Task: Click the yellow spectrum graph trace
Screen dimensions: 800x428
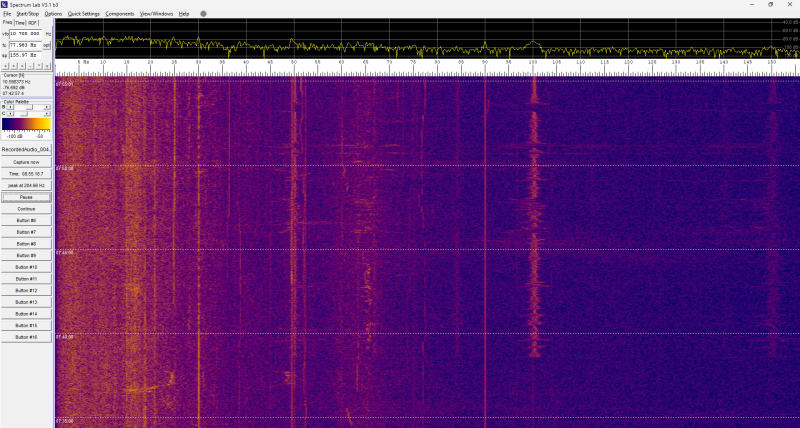Action: (427, 47)
